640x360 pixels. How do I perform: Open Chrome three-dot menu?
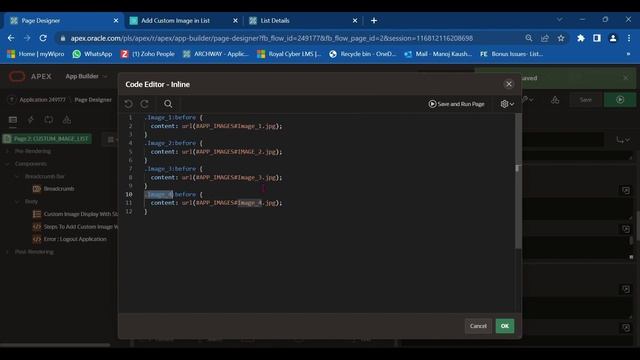click(629, 38)
